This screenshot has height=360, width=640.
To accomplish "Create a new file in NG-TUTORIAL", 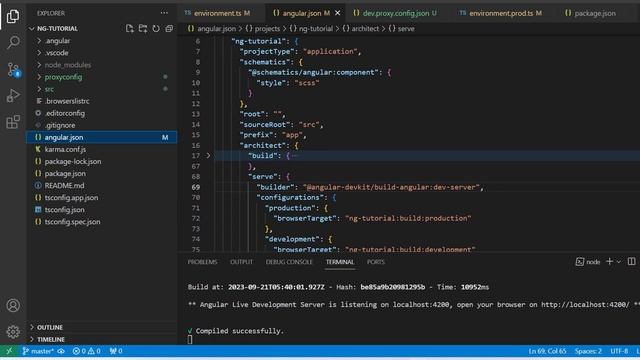I will pyautogui.click(x=129, y=29).
